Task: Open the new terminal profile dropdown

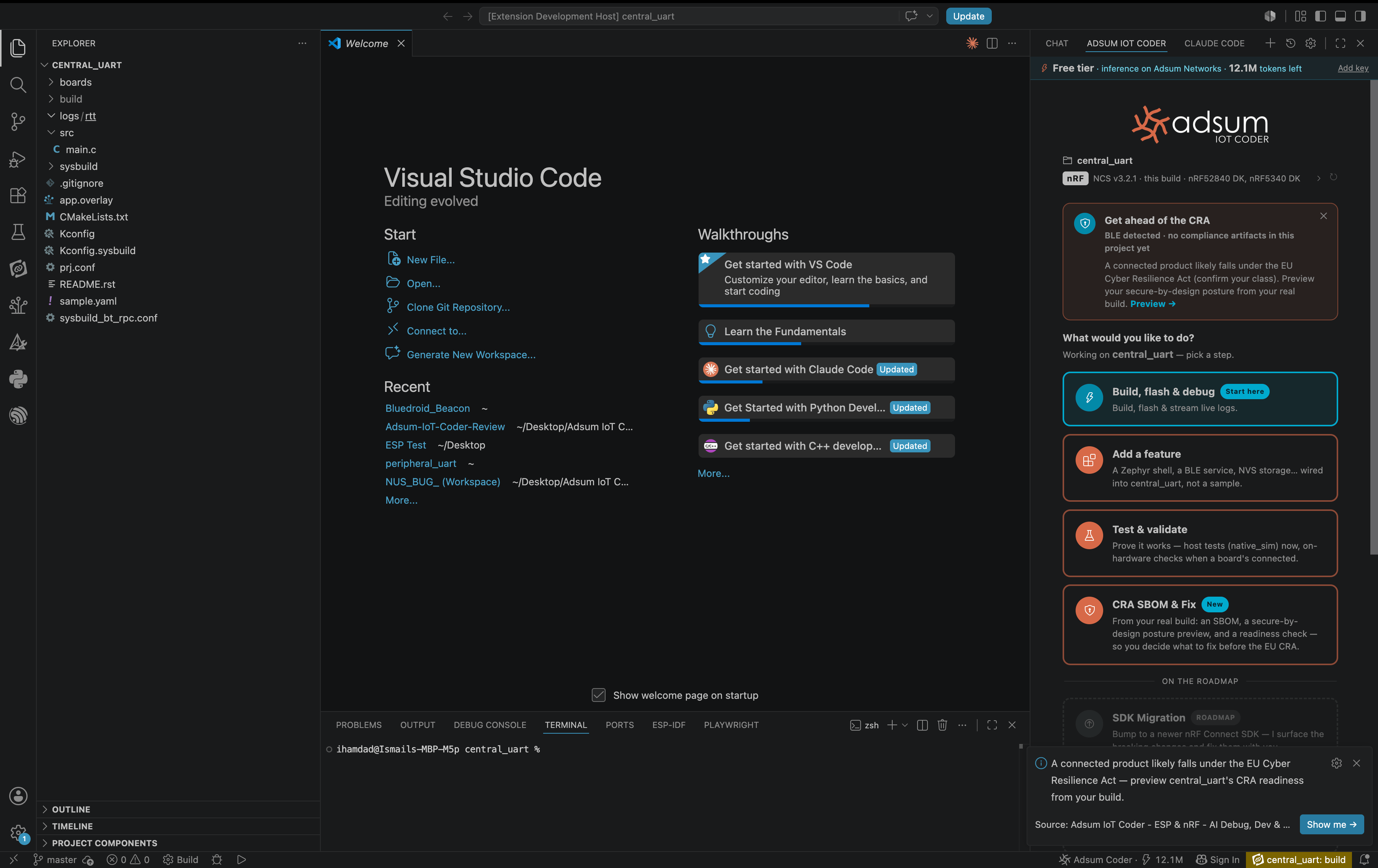Action: pos(905,725)
